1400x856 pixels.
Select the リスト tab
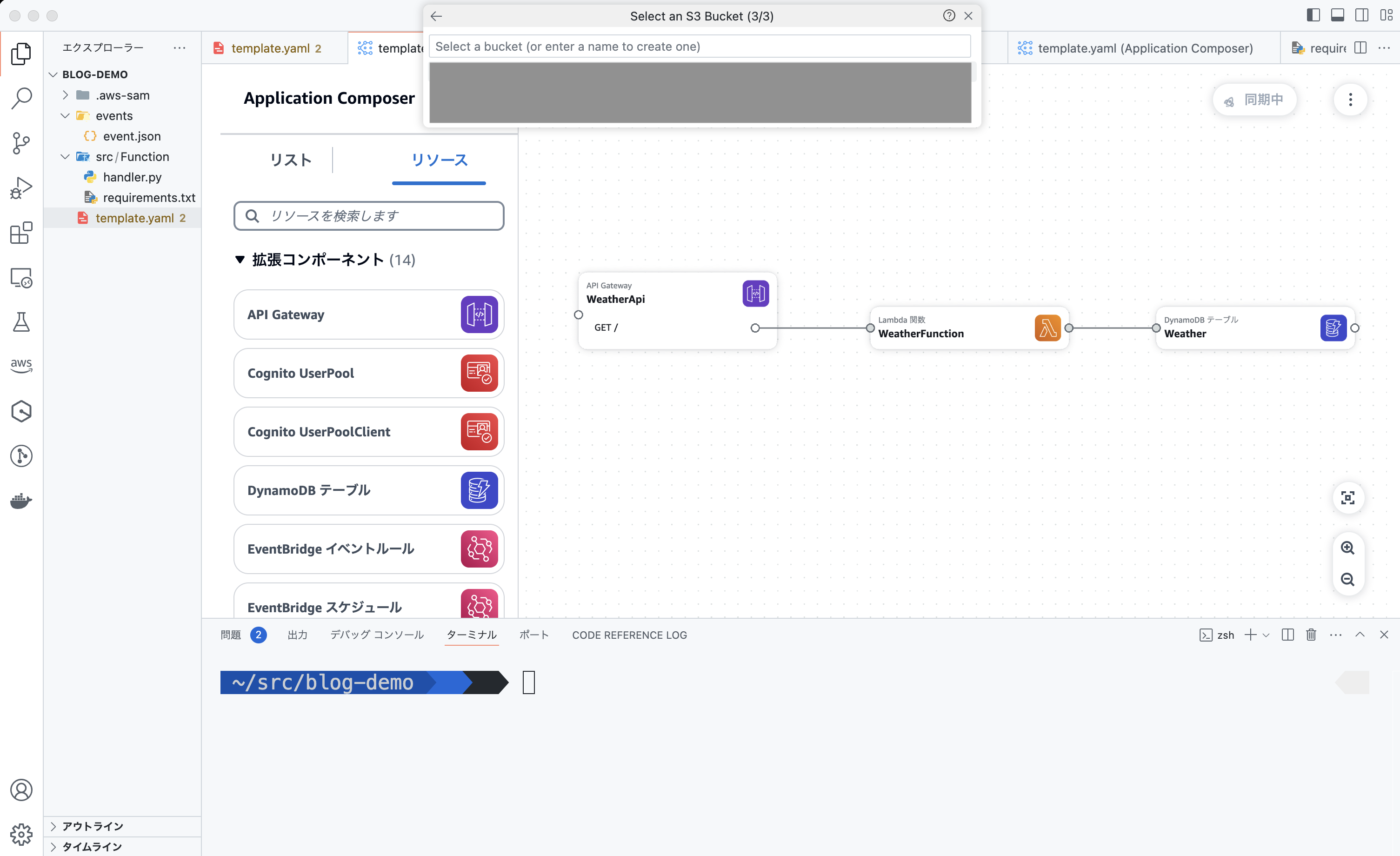[291, 160]
